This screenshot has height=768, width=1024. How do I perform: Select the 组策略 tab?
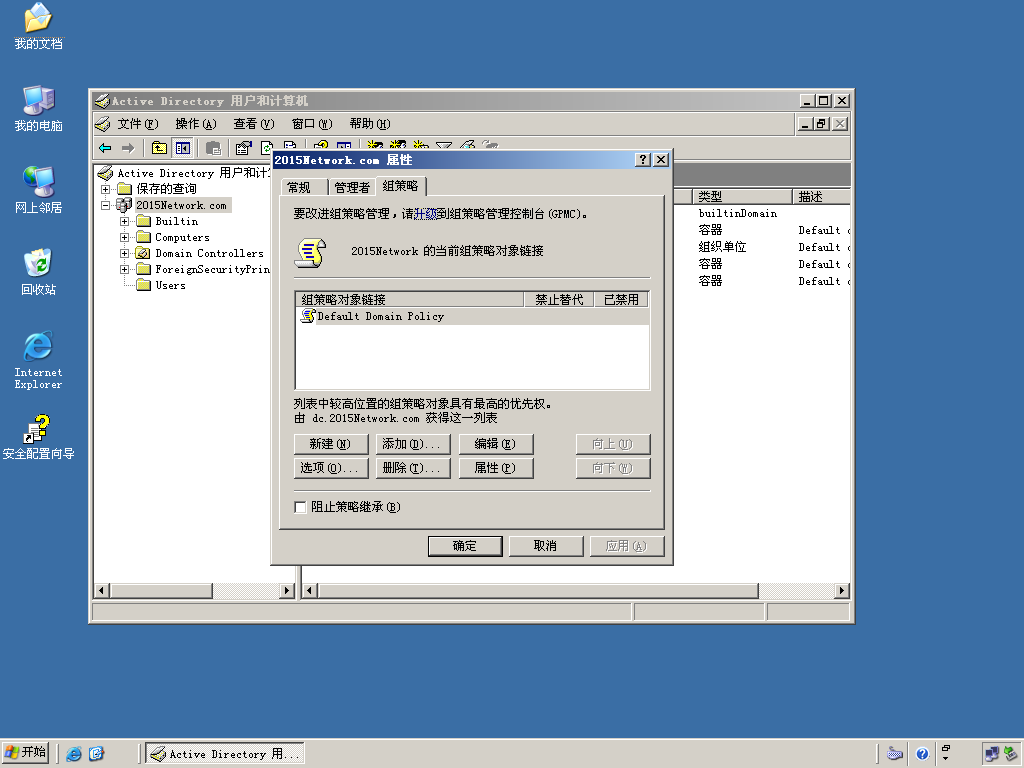tap(400, 186)
